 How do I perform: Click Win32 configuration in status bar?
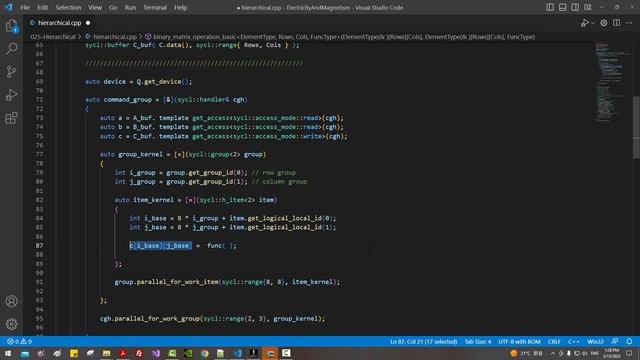coord(595,341)
